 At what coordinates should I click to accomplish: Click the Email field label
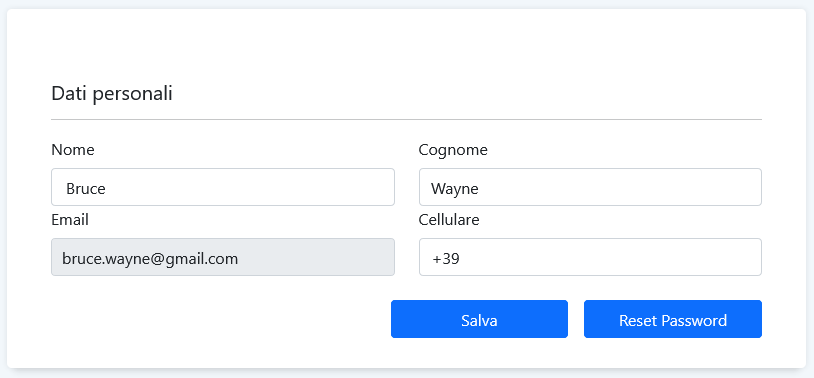70,220
